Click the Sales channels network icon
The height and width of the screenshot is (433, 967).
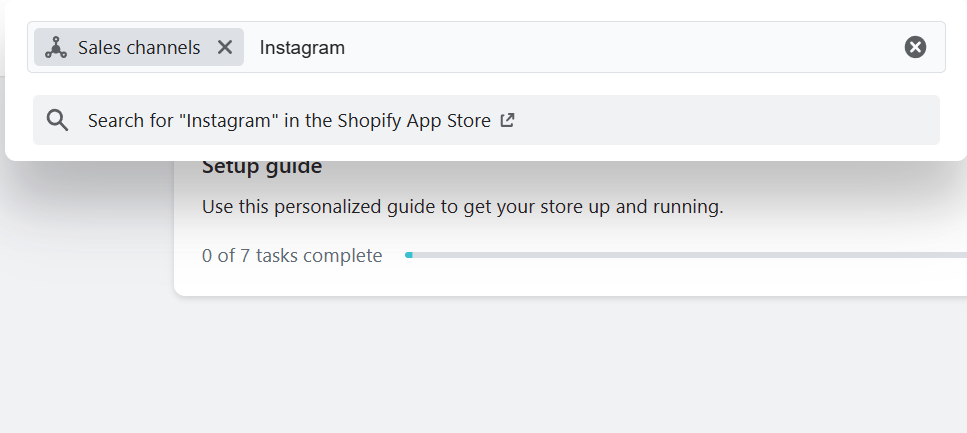pos(56,47)
